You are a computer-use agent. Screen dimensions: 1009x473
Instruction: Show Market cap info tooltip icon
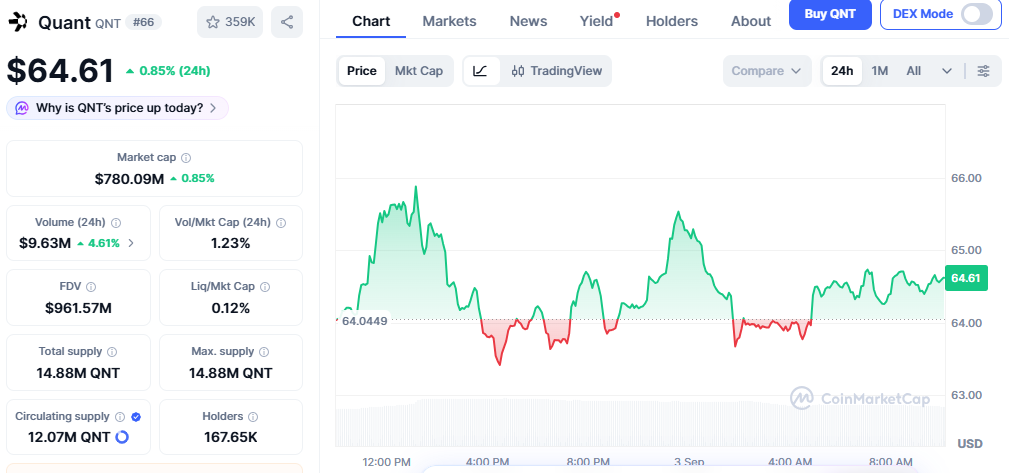(x=186, y=158)
